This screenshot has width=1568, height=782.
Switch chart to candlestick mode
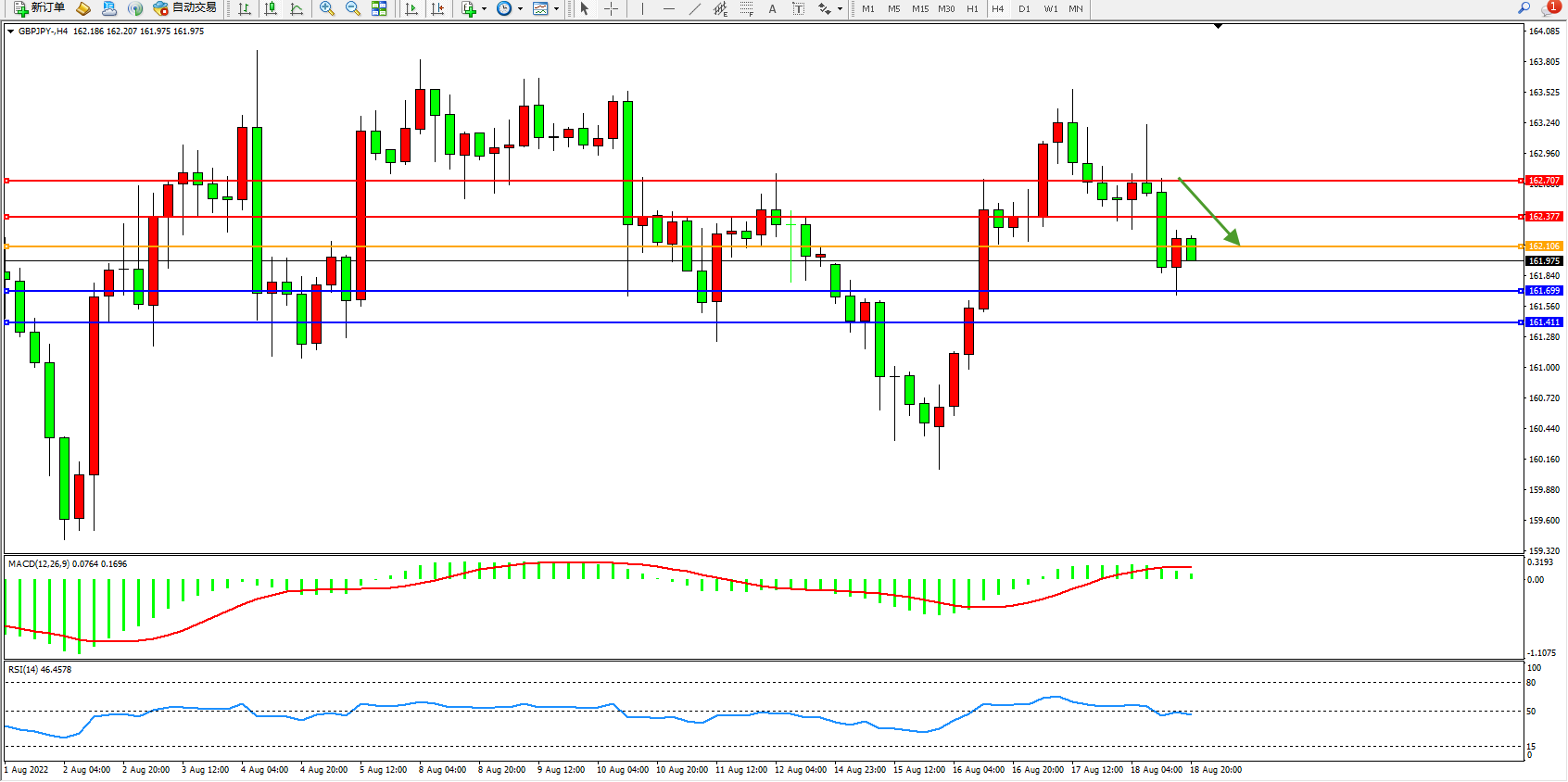pyautogui.click(x=271, y=8)
